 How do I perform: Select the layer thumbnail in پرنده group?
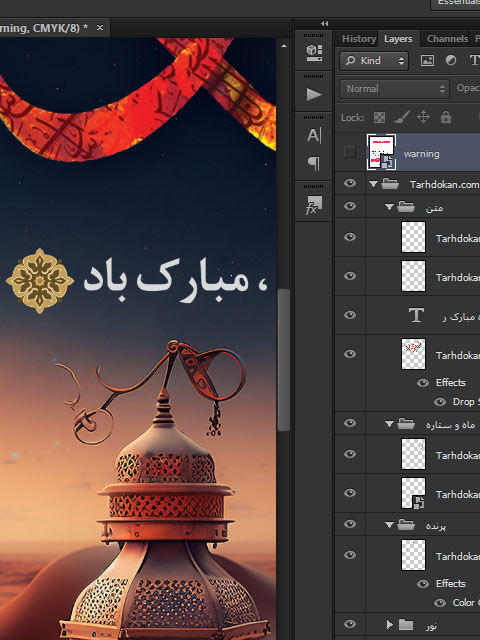pos(413,555)
